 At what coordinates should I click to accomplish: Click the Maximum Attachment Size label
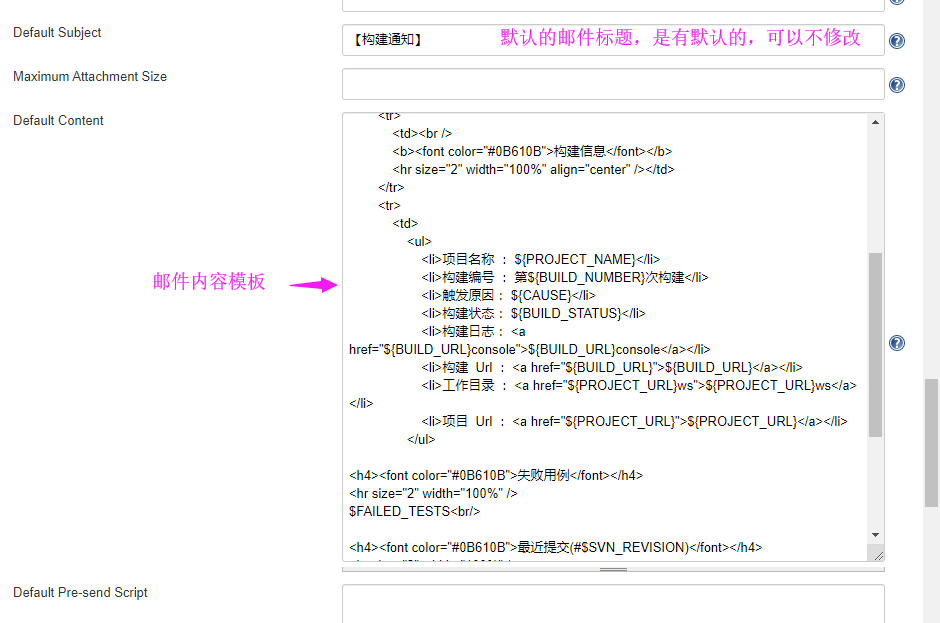tap(89, 76)
